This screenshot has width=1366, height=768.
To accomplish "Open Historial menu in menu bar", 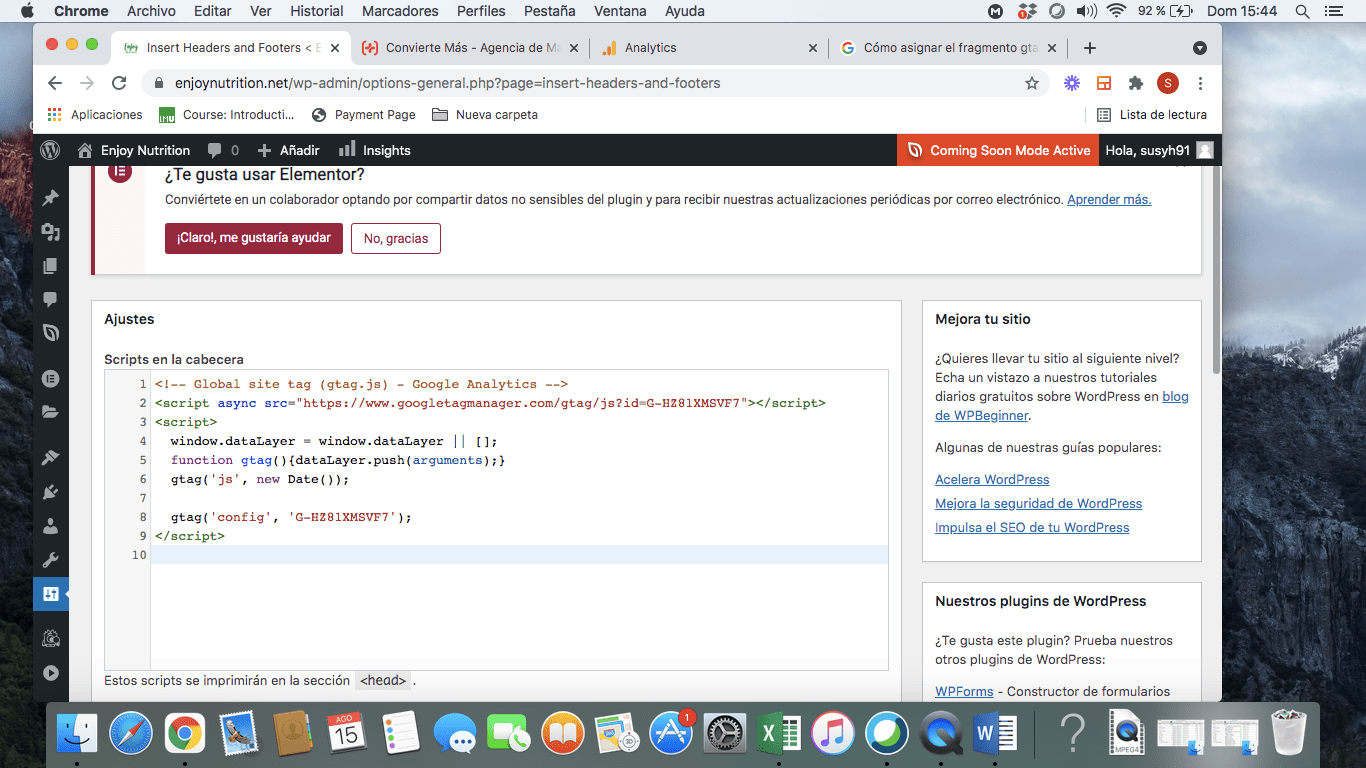I will click(x=317, y=11).
